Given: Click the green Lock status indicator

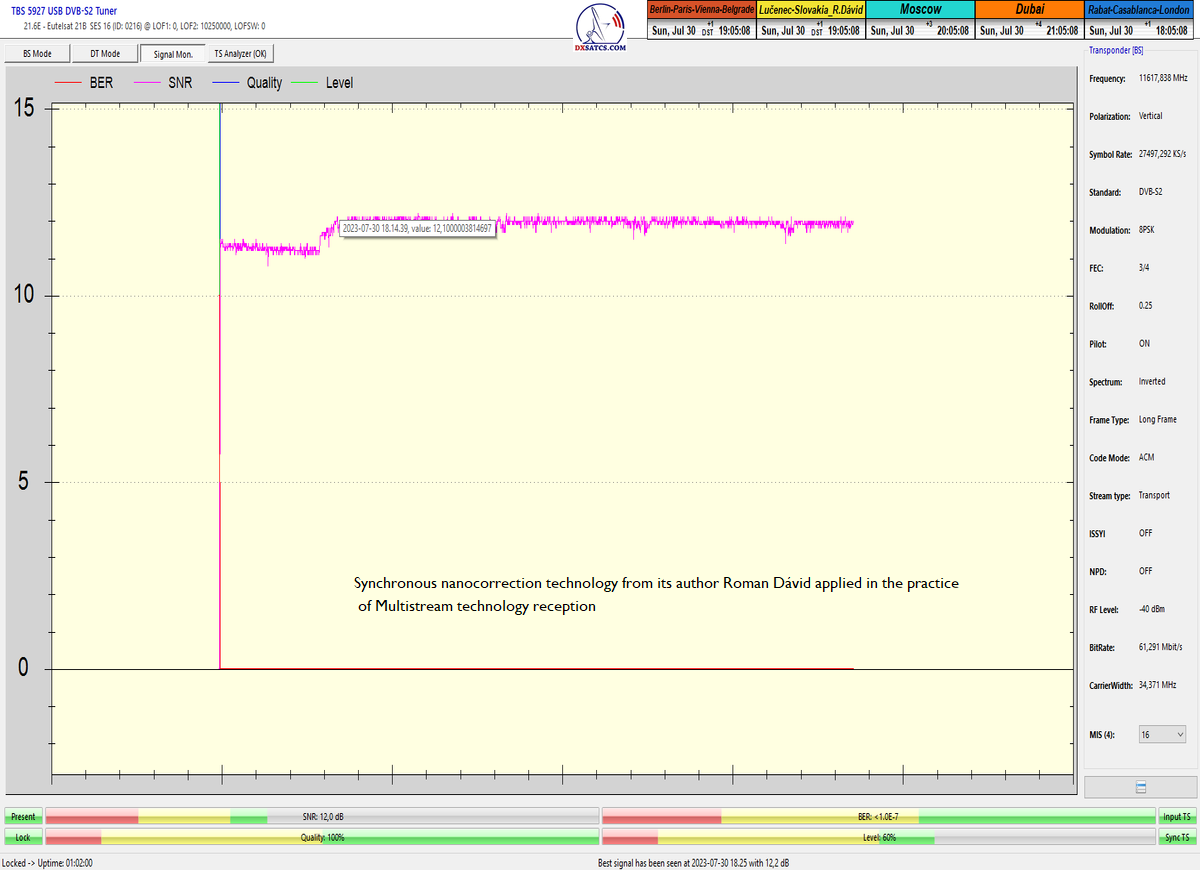Looking at the screenshot, I should click(x=23, y=837).
